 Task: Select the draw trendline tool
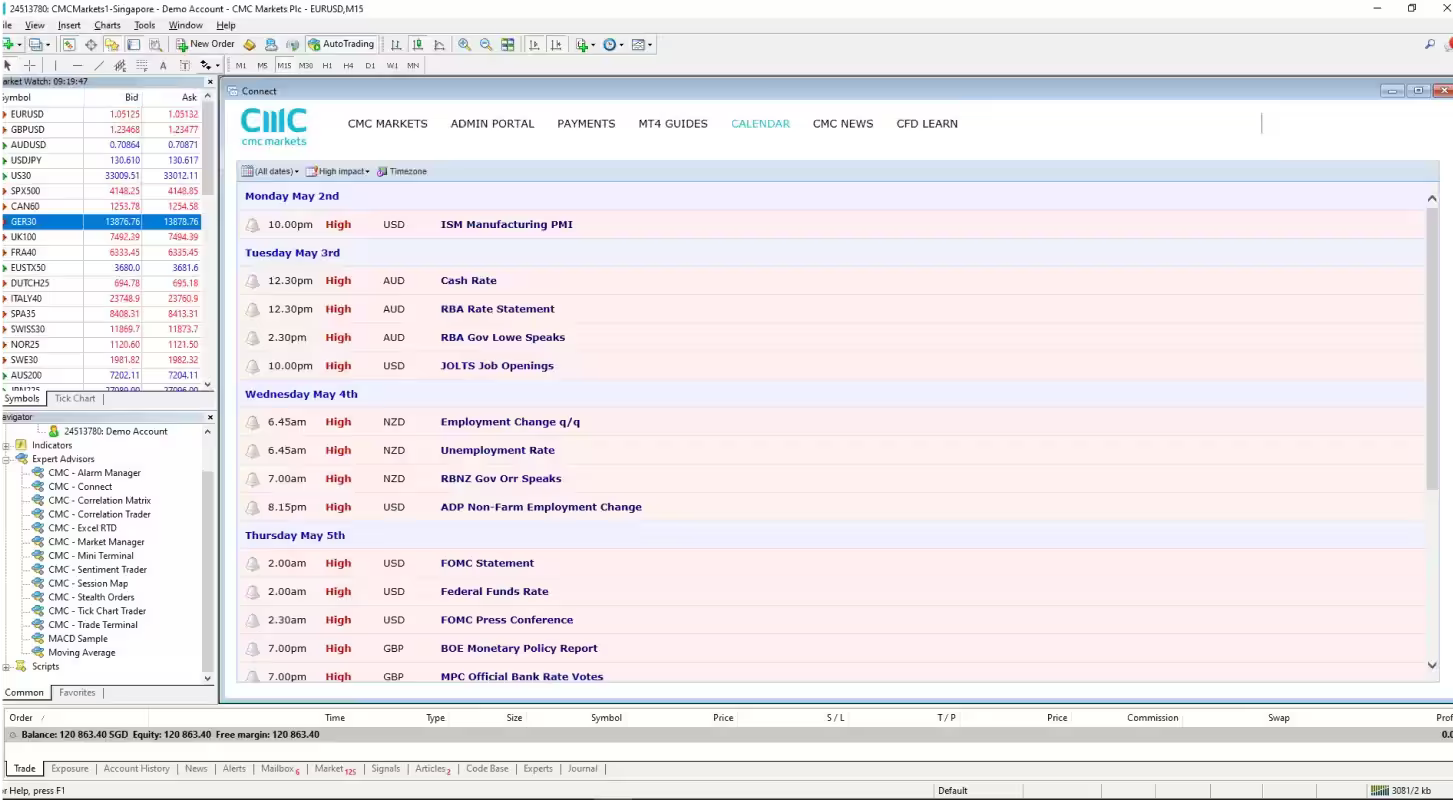pos(99,65)
